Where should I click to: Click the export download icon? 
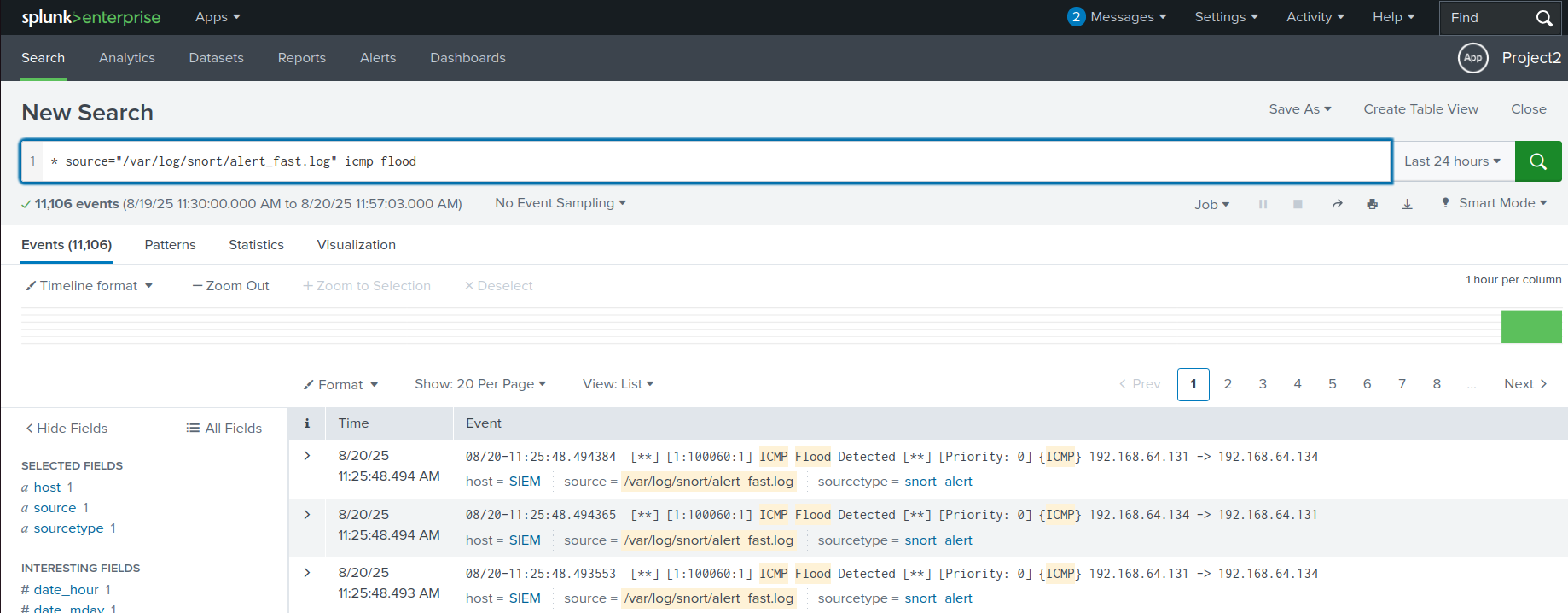pos(1408,204)
